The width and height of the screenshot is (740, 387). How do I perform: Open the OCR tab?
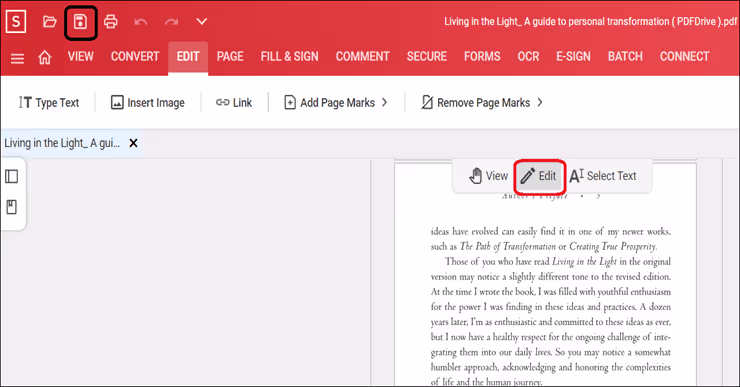coord(528,57)
